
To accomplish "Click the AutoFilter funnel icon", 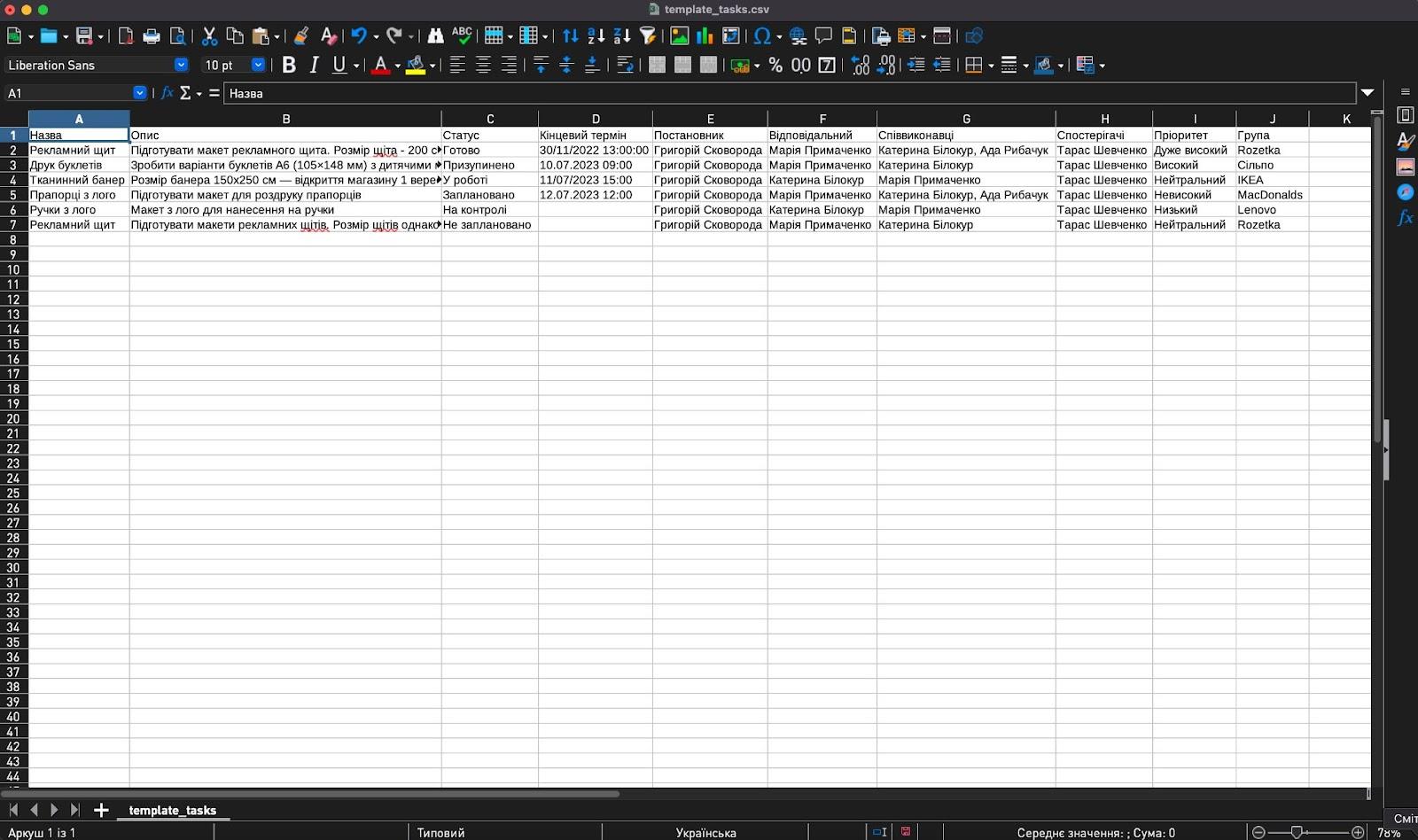I will [x=648, y=36].
